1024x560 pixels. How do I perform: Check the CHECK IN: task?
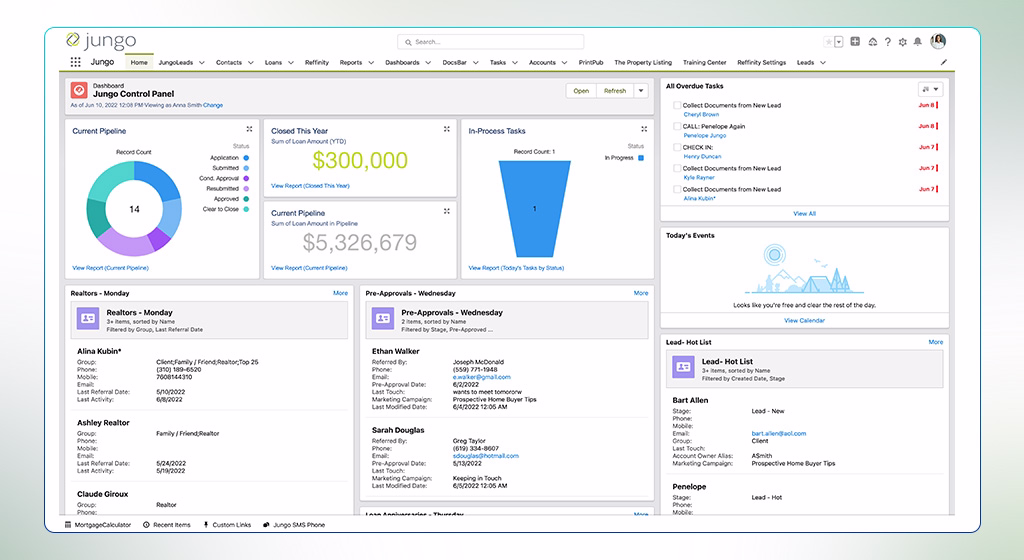[677, 147]
